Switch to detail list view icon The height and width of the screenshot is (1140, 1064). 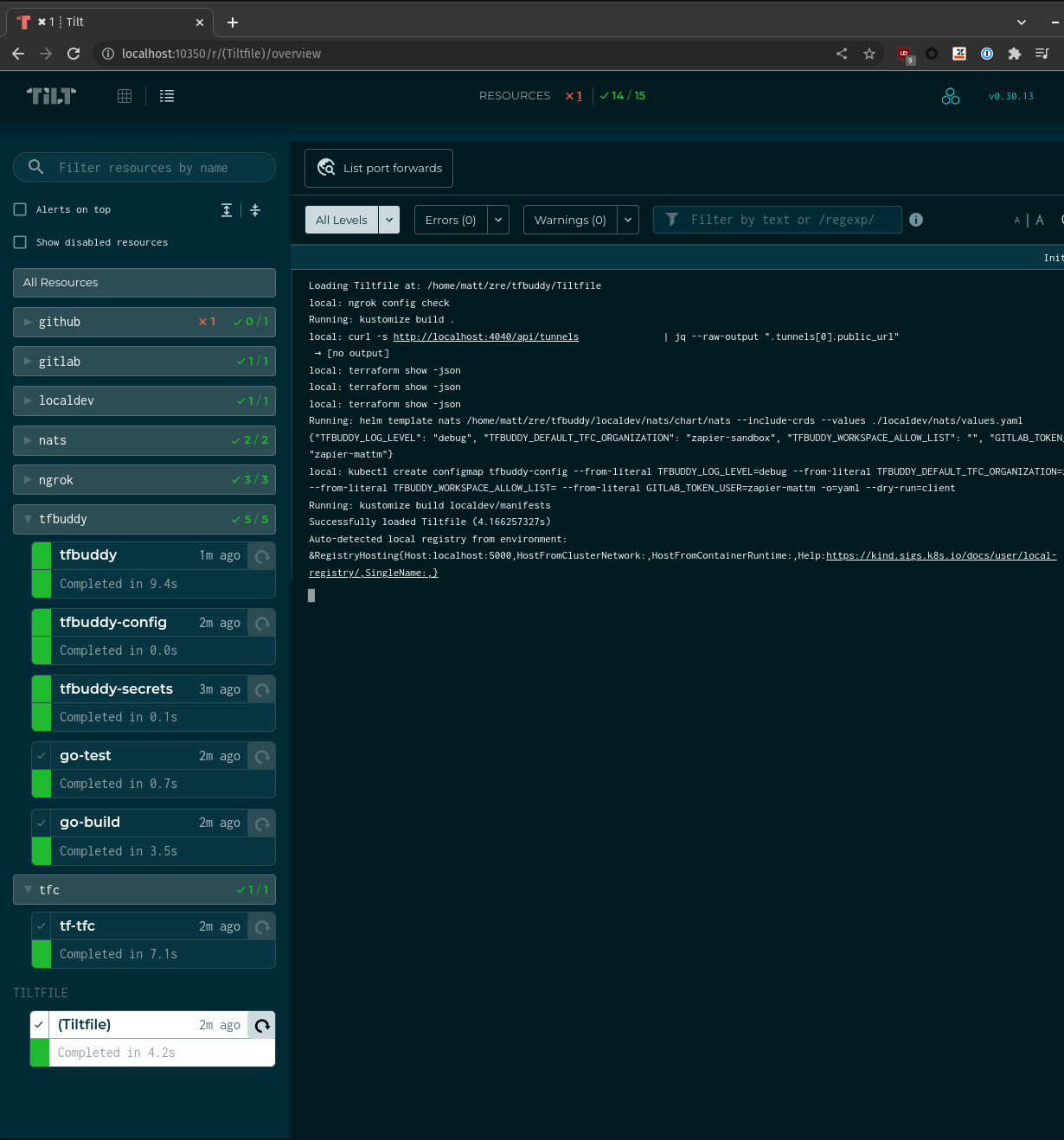click(x=167, y=96)
